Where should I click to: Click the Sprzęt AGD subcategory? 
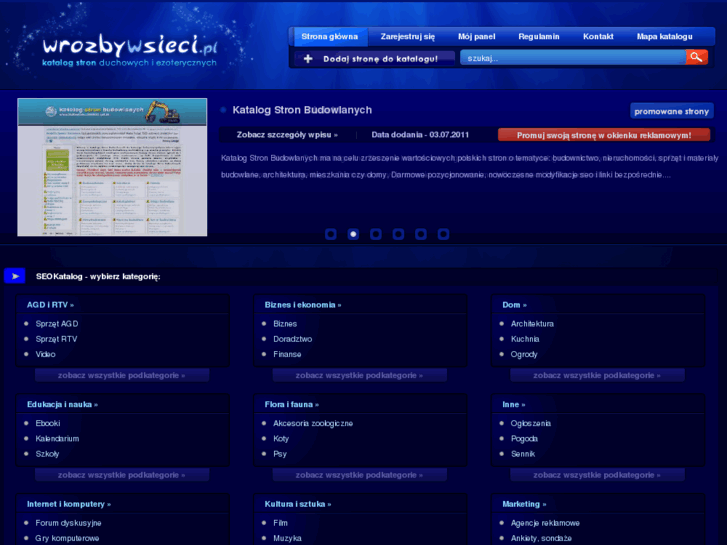coord(57,324)
